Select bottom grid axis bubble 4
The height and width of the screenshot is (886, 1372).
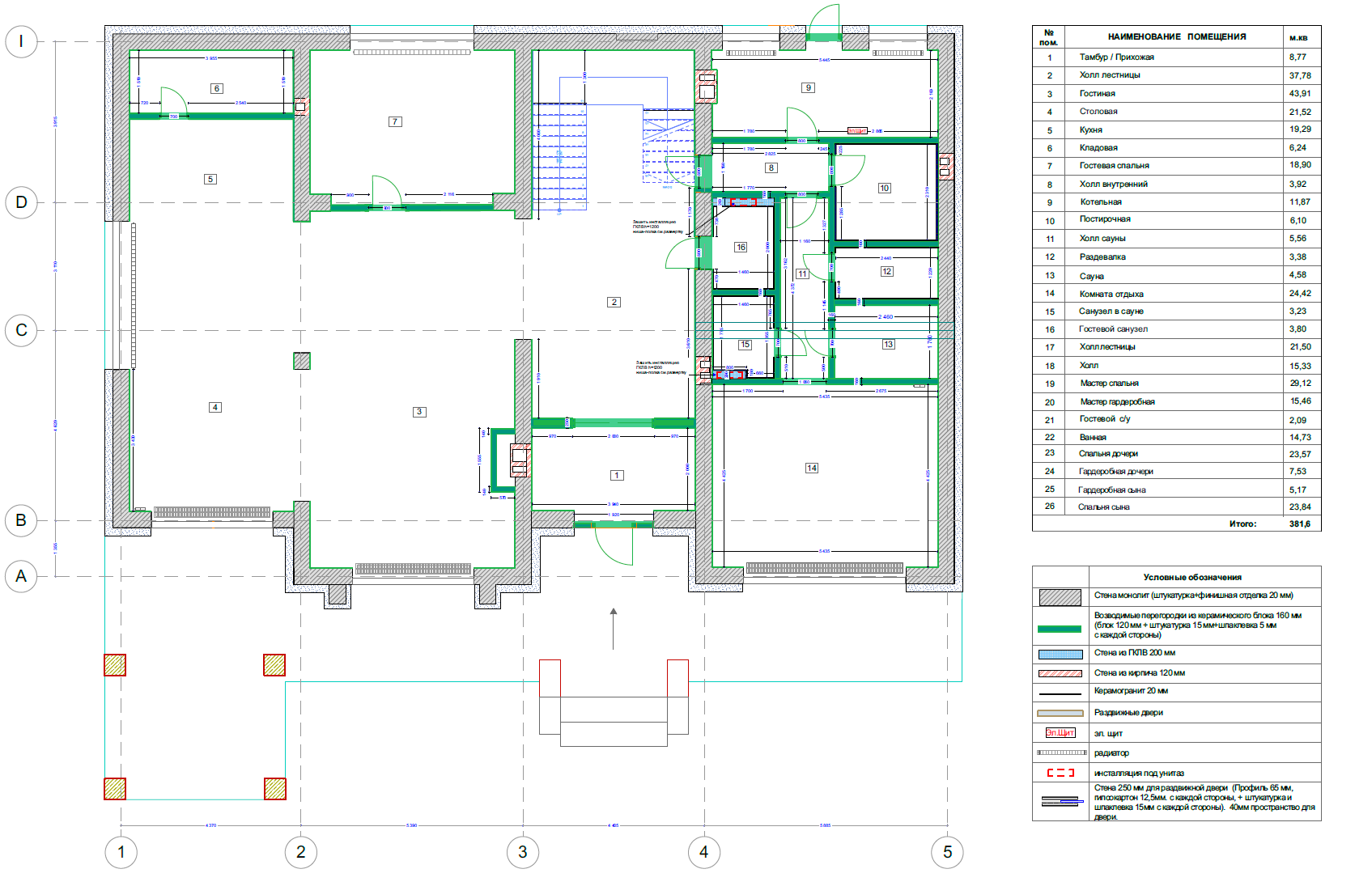tap(704, 852)
